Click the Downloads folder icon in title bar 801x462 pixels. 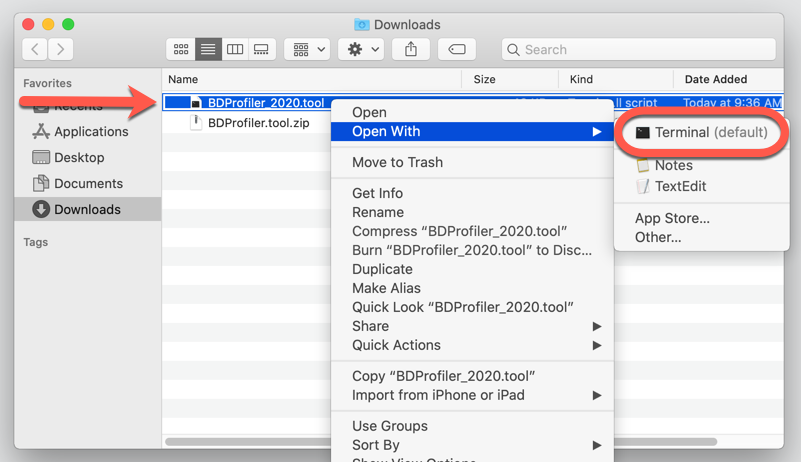click(362, 24)
